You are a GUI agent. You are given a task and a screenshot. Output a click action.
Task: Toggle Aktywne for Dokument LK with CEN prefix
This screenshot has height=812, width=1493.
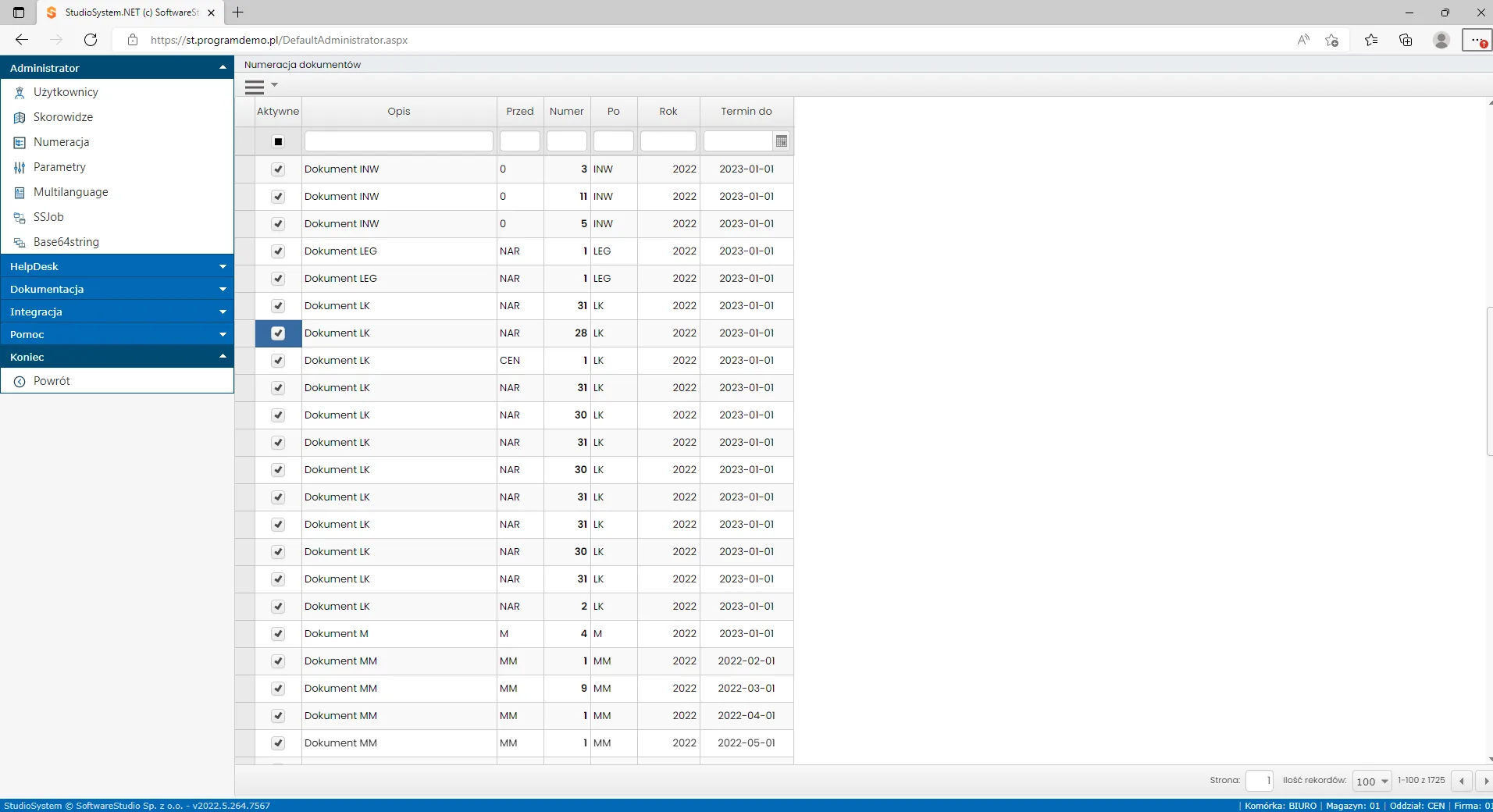click(x=278, y=361)
